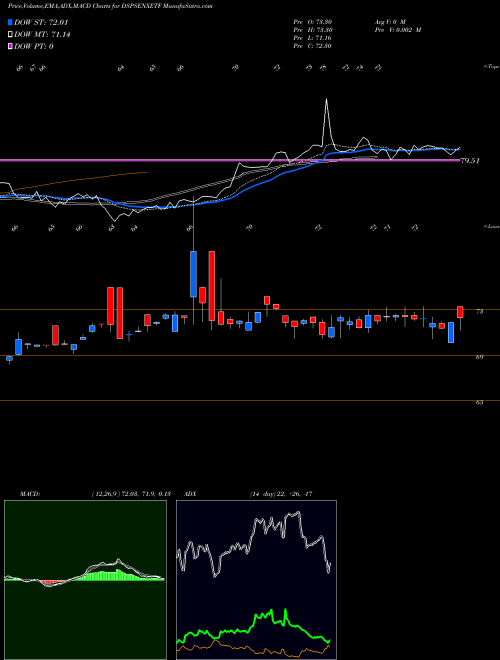Click the 'MACD:' panel heading

tap(30, 494)
